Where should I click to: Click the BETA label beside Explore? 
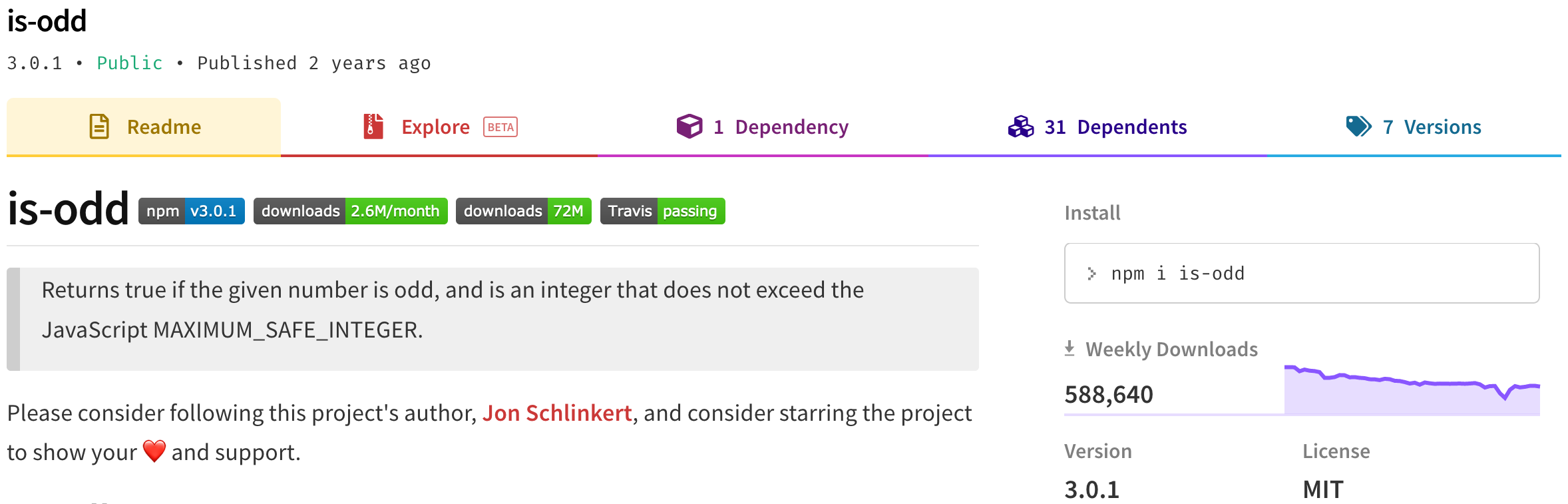click(500, 127)
